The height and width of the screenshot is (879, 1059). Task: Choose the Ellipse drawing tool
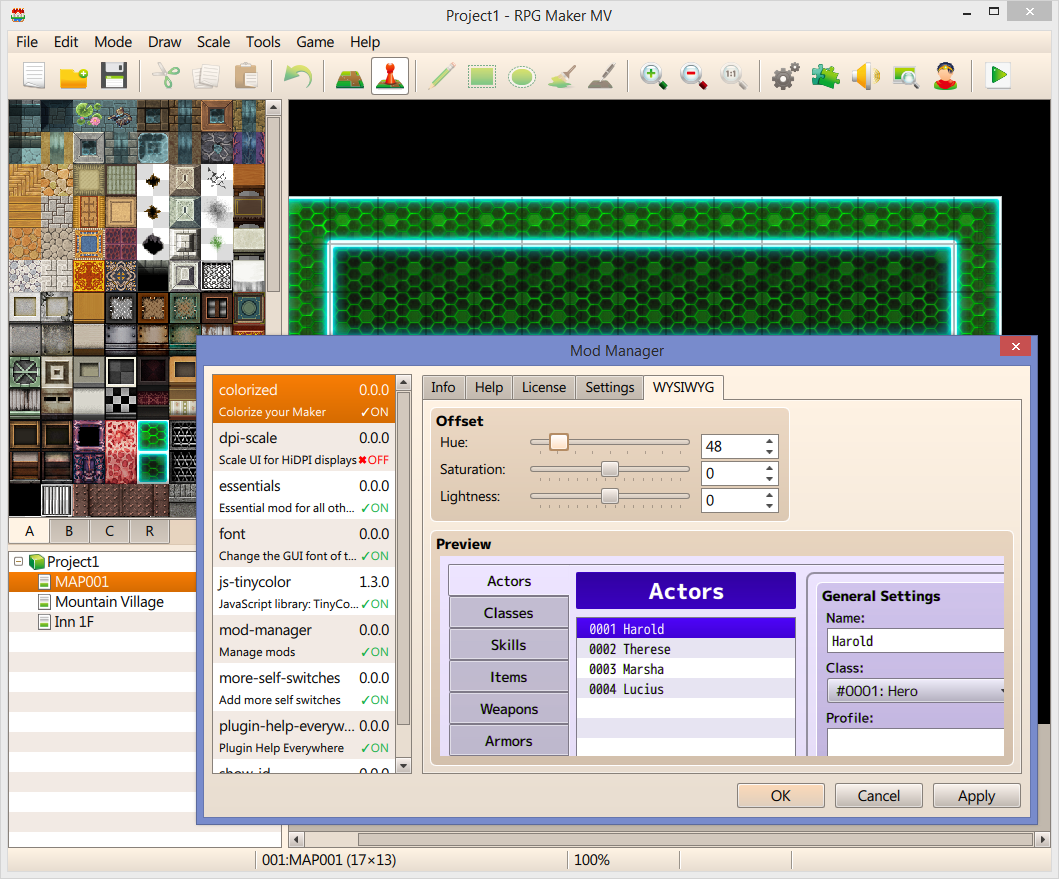(521, 76)
